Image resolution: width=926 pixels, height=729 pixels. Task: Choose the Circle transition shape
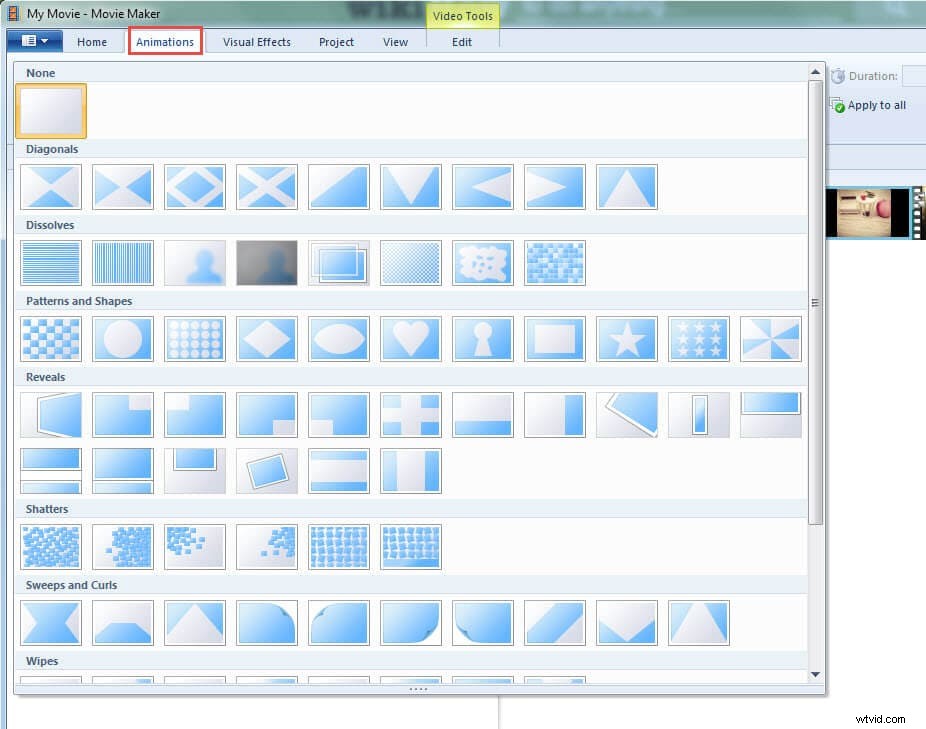point(123,339)
